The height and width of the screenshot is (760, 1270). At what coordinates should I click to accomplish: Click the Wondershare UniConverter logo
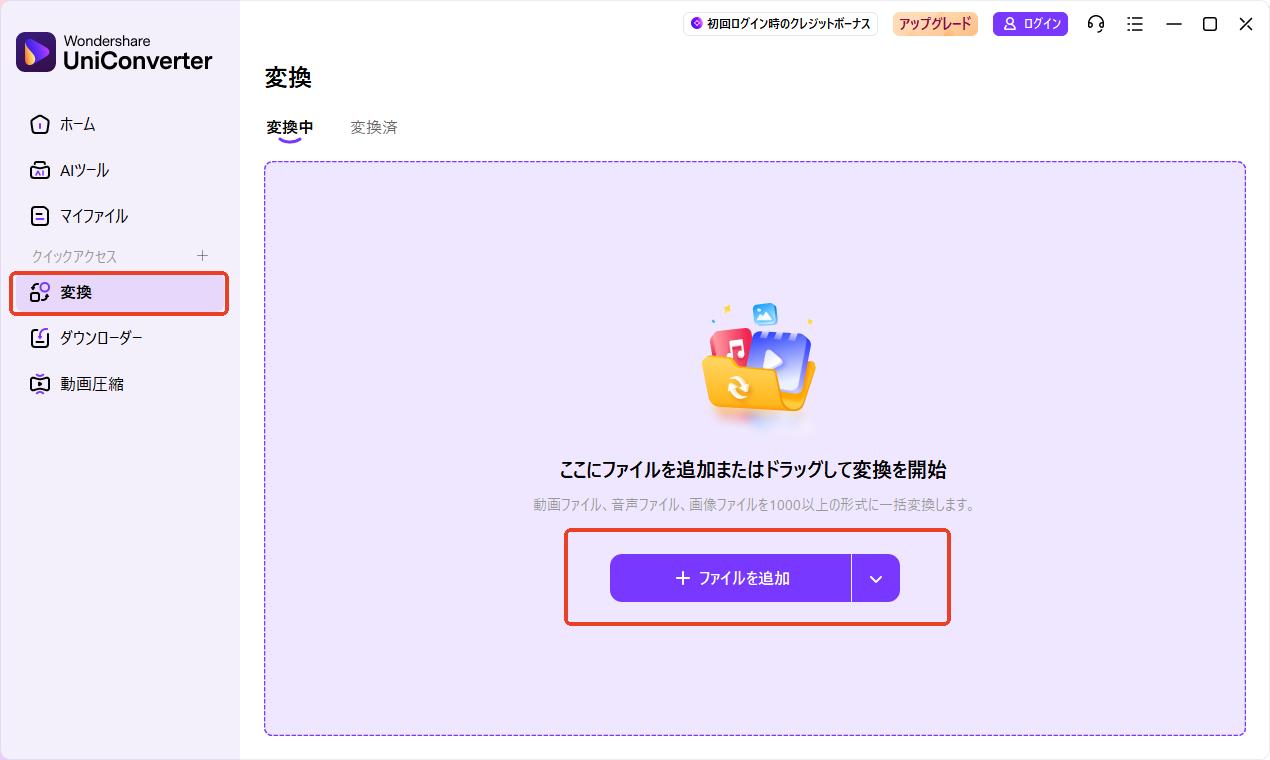pos(108,51)
